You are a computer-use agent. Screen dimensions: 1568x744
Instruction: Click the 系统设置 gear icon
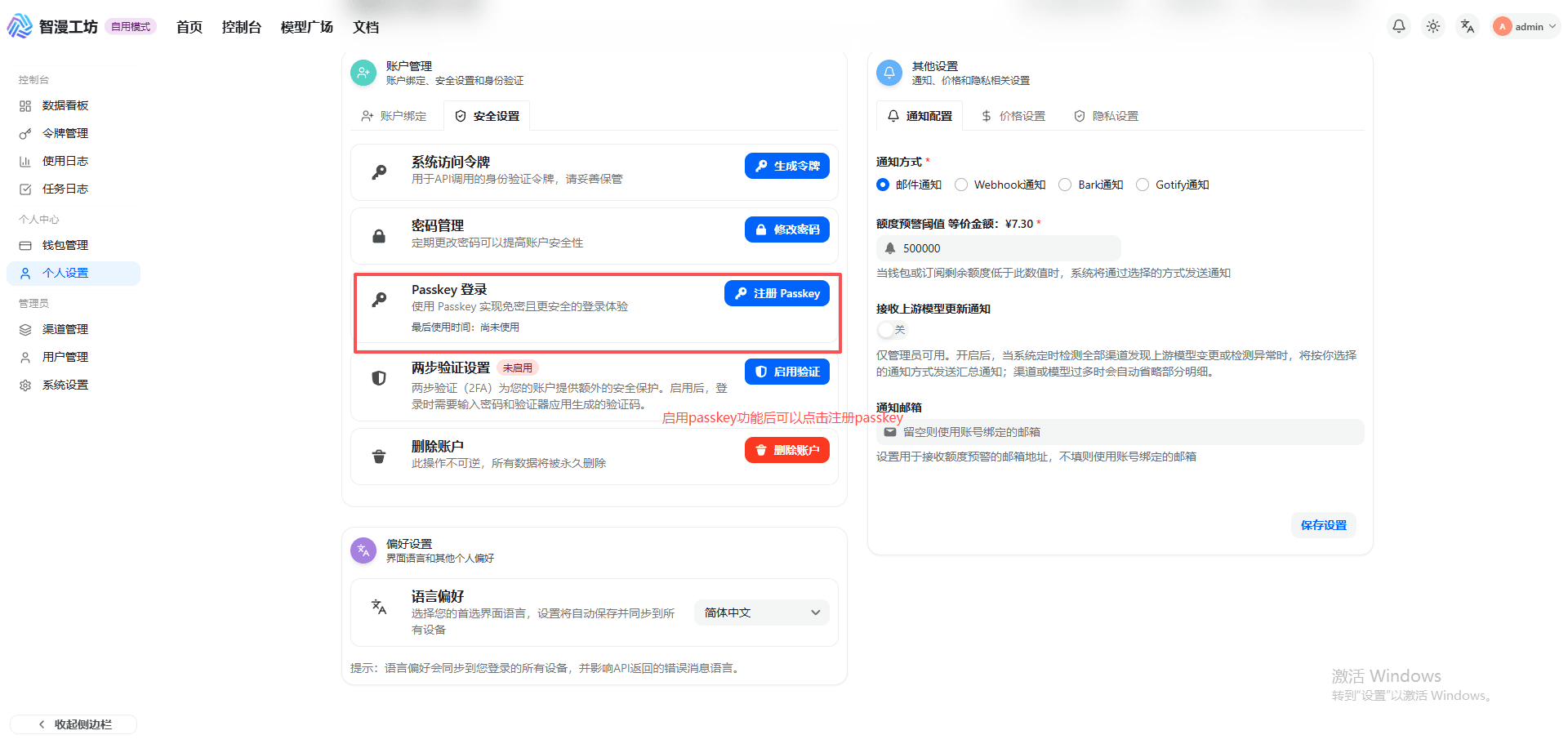point(25,385)
